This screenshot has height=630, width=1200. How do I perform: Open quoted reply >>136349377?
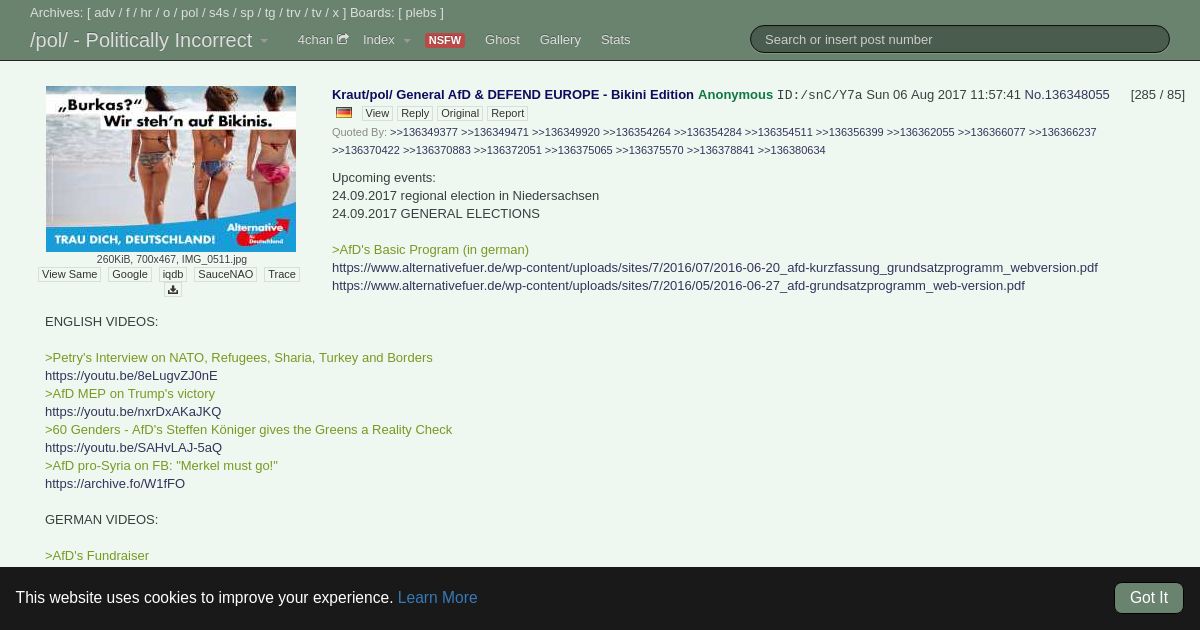point(424,132)
